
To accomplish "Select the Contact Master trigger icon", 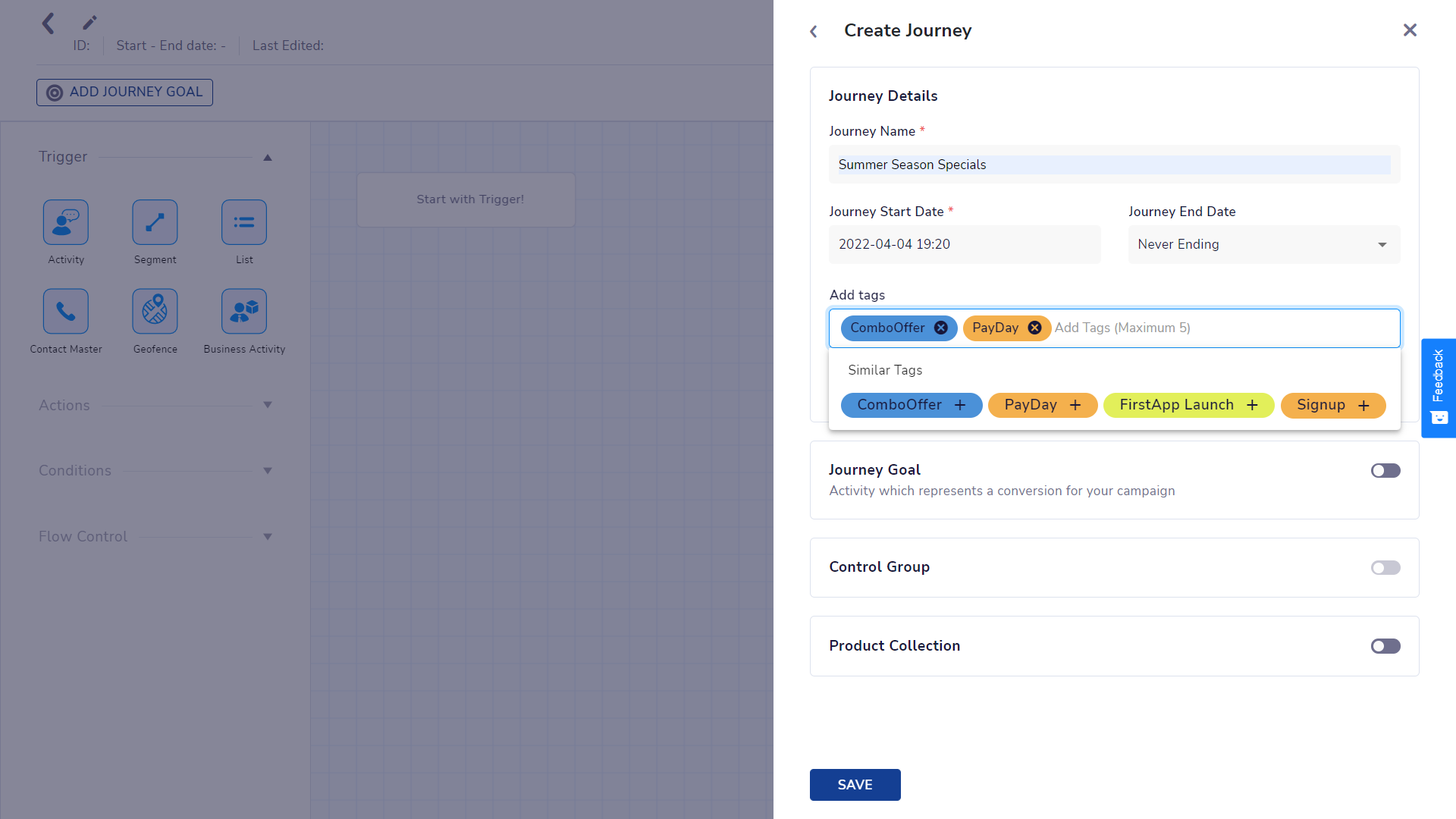I will pyautogui.click(x=66, y=311).
